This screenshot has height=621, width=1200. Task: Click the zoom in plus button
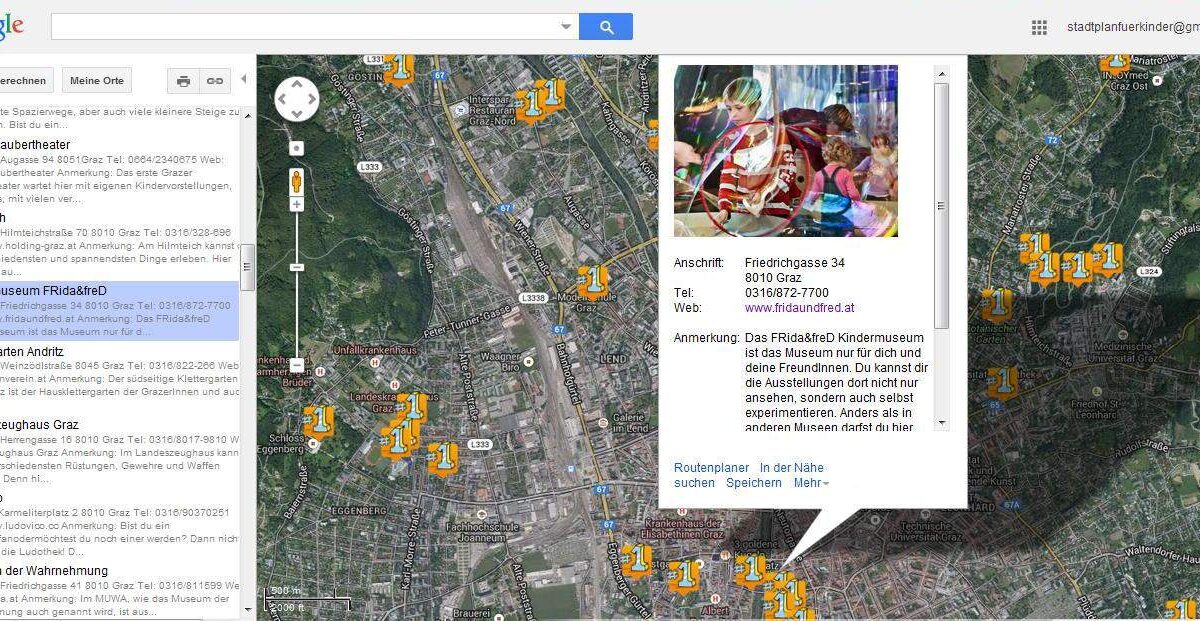297,204
